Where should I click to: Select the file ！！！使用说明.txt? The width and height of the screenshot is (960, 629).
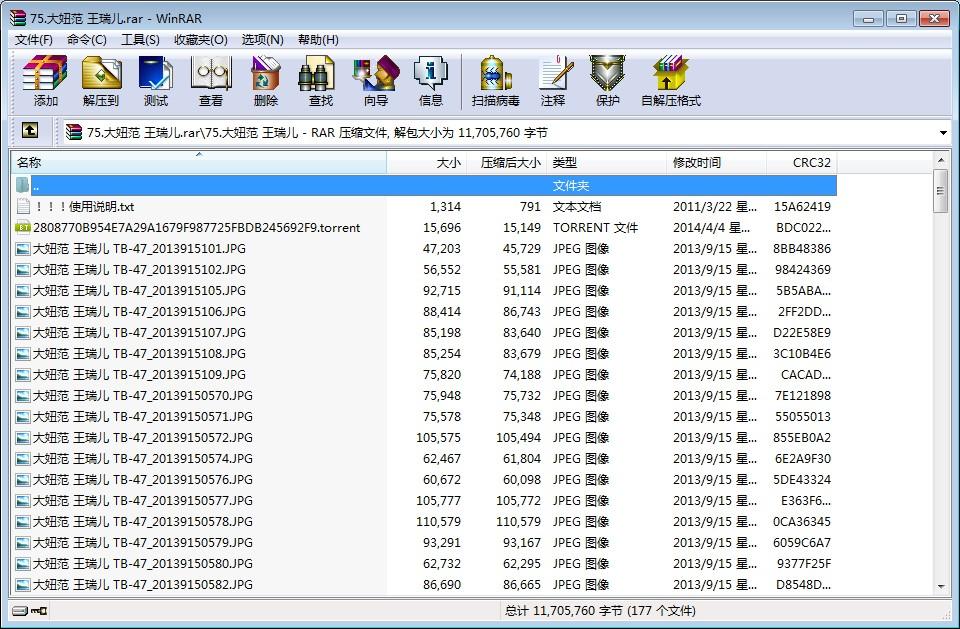[x=424, y=206]
